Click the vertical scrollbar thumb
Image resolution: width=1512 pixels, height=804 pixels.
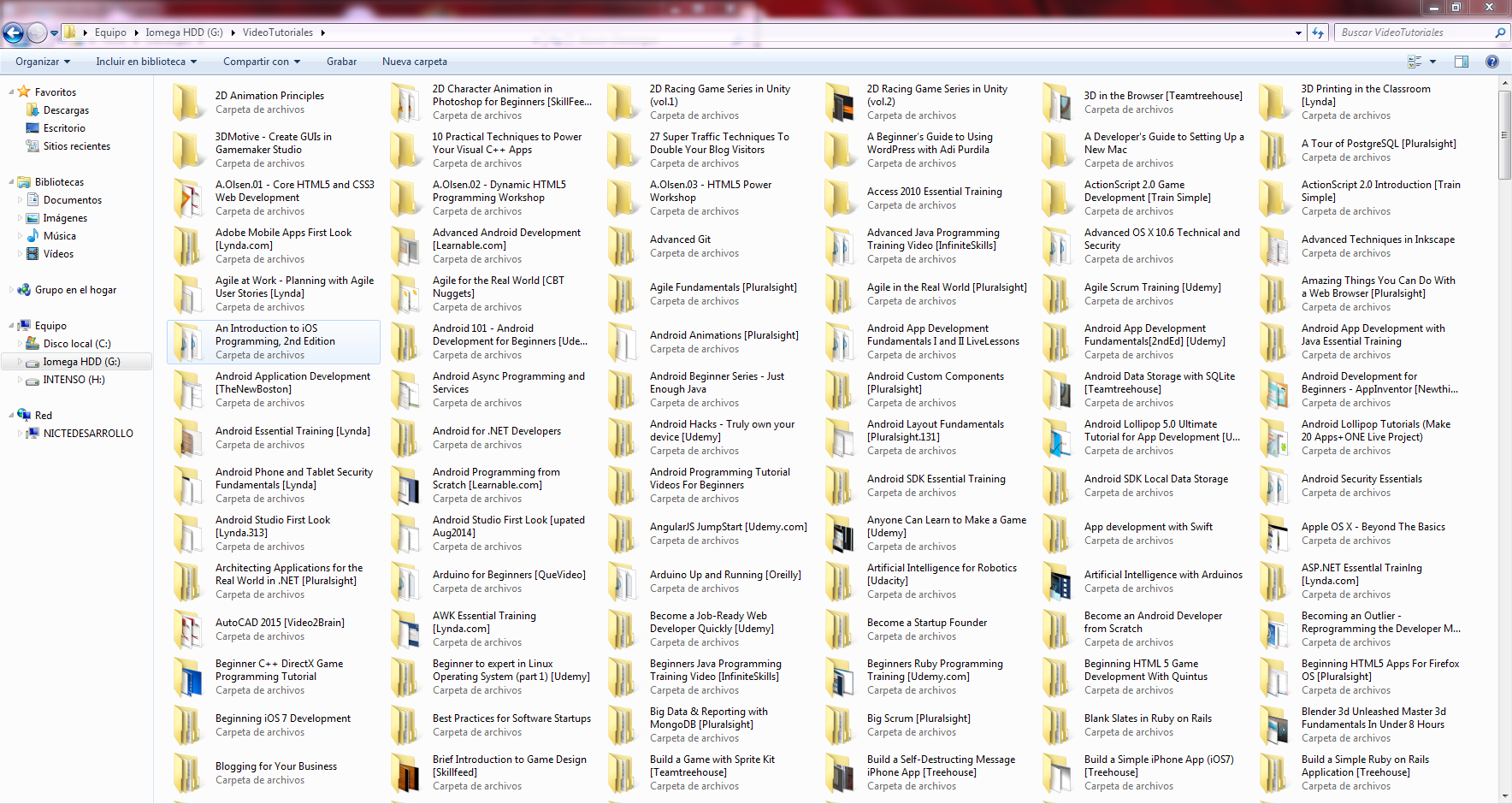1504,135
